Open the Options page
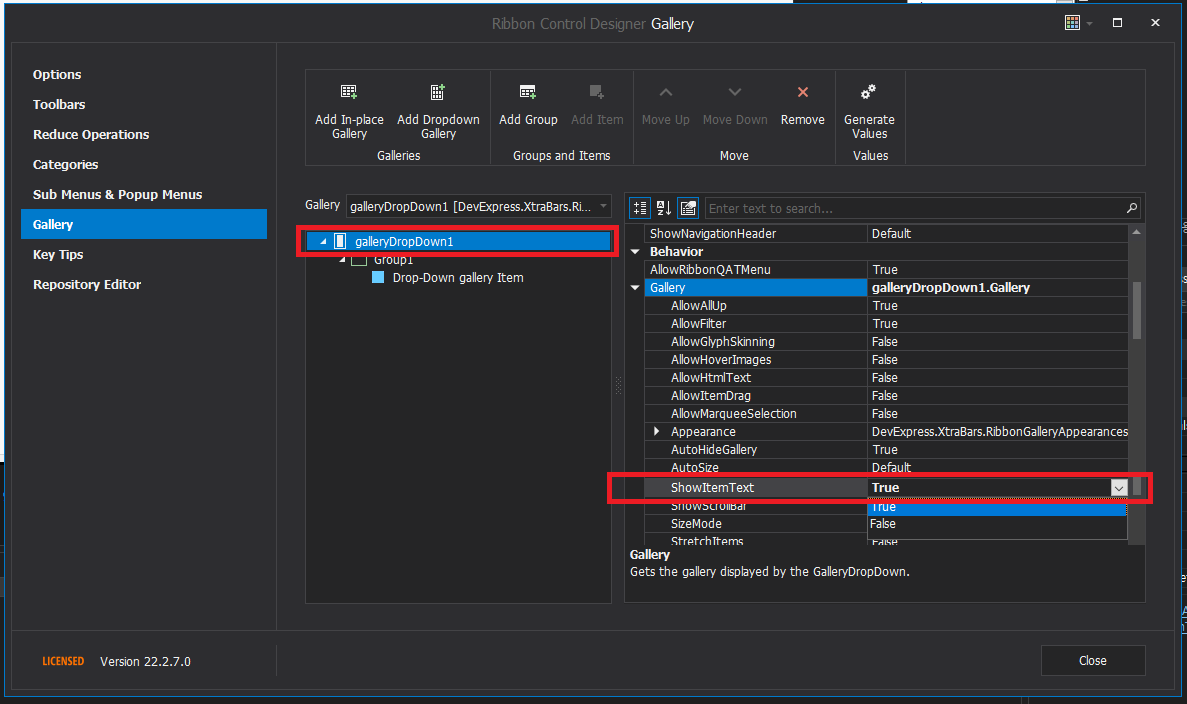This screenshot has height=704, width=1187. pos(57,74)
